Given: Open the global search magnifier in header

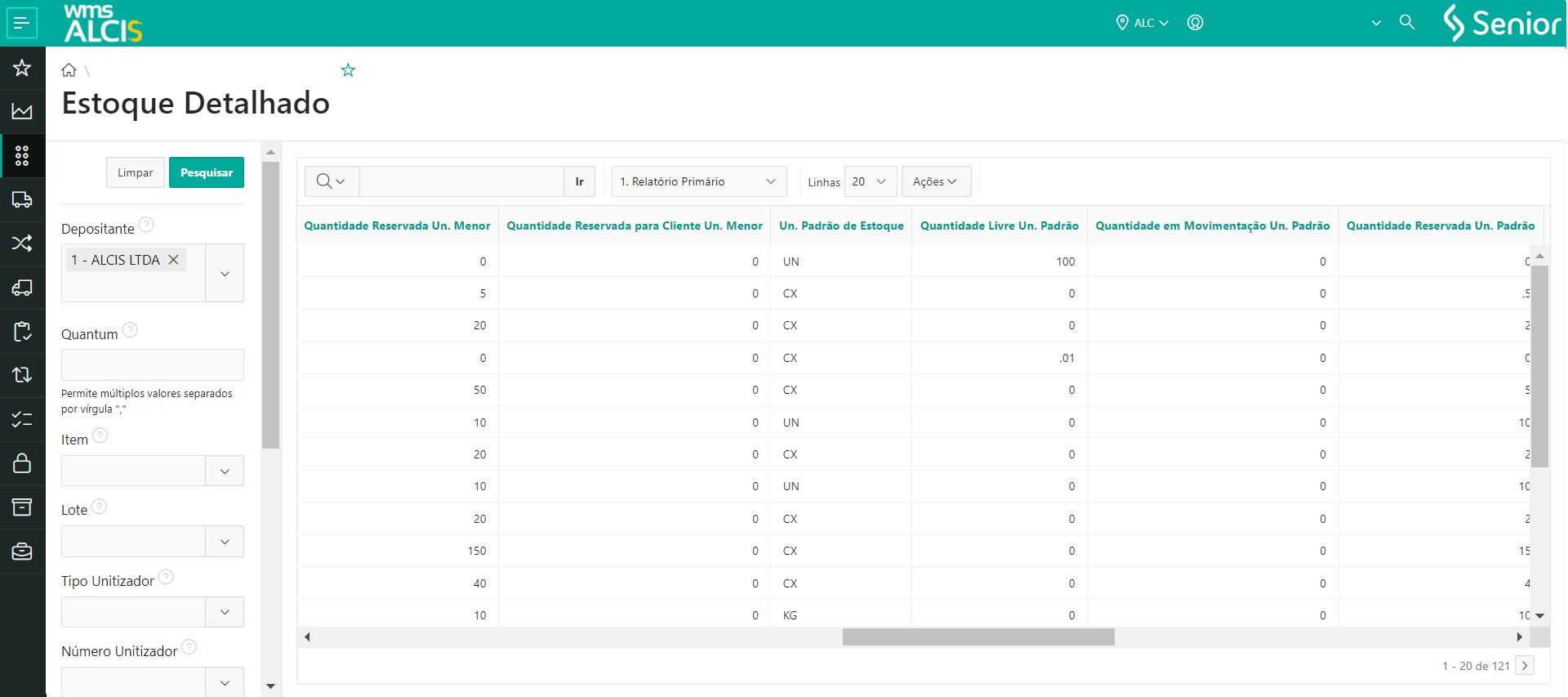Looking at the screenshot, I should [x=1406, y=22].
